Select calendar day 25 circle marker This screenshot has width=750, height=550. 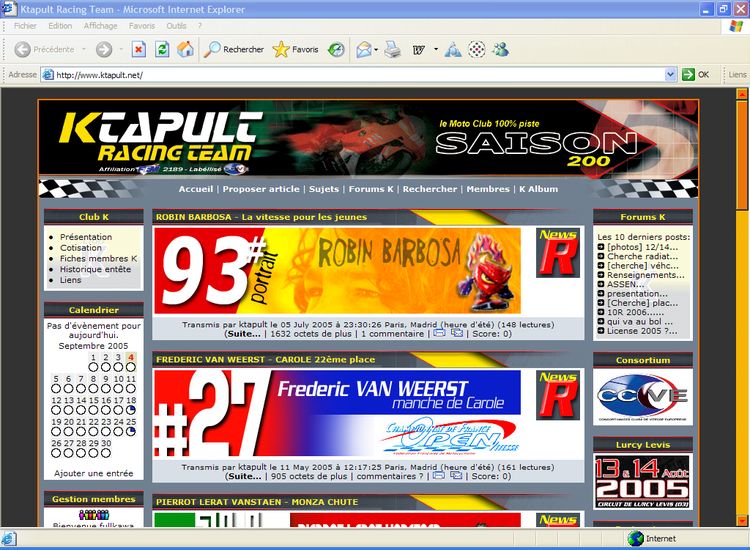tap(131, 431)
